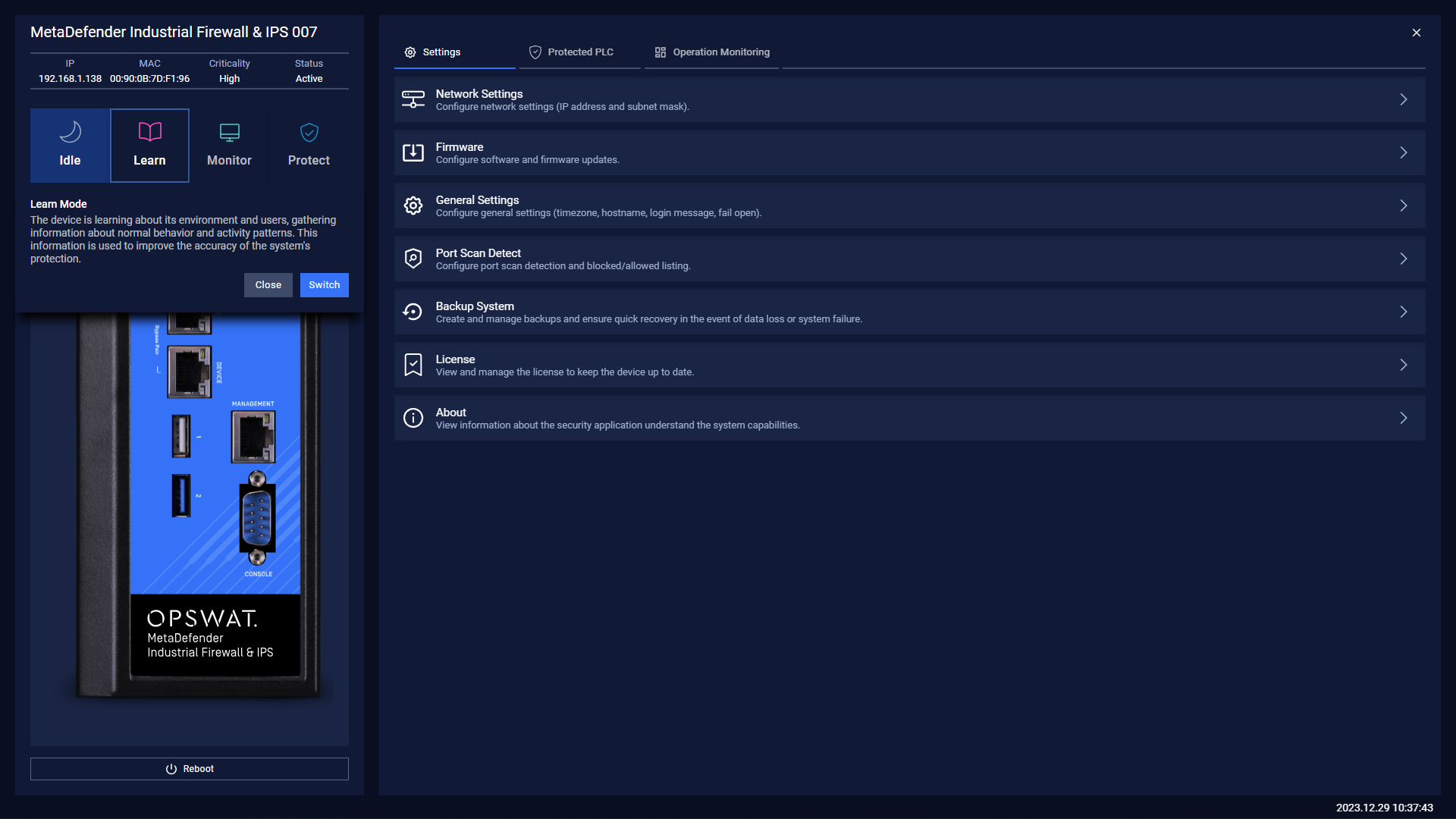This screenshot has height=819, width=1456.
Task: Click the Active status value
Action: point(309,79)
